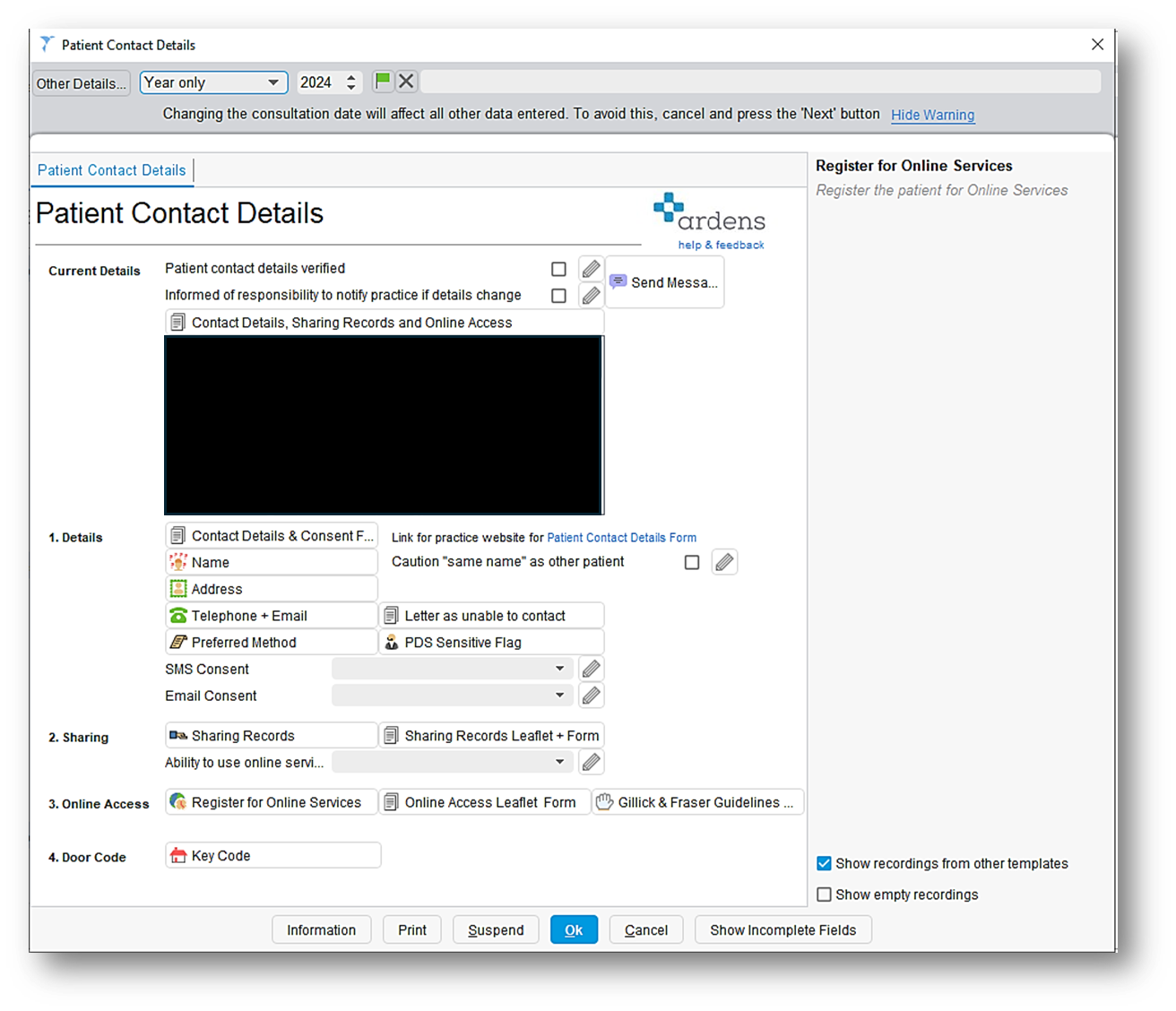Tick Caution same name as other patient checkbox
Viewport: 1176px width, 1011px height.
691,562
